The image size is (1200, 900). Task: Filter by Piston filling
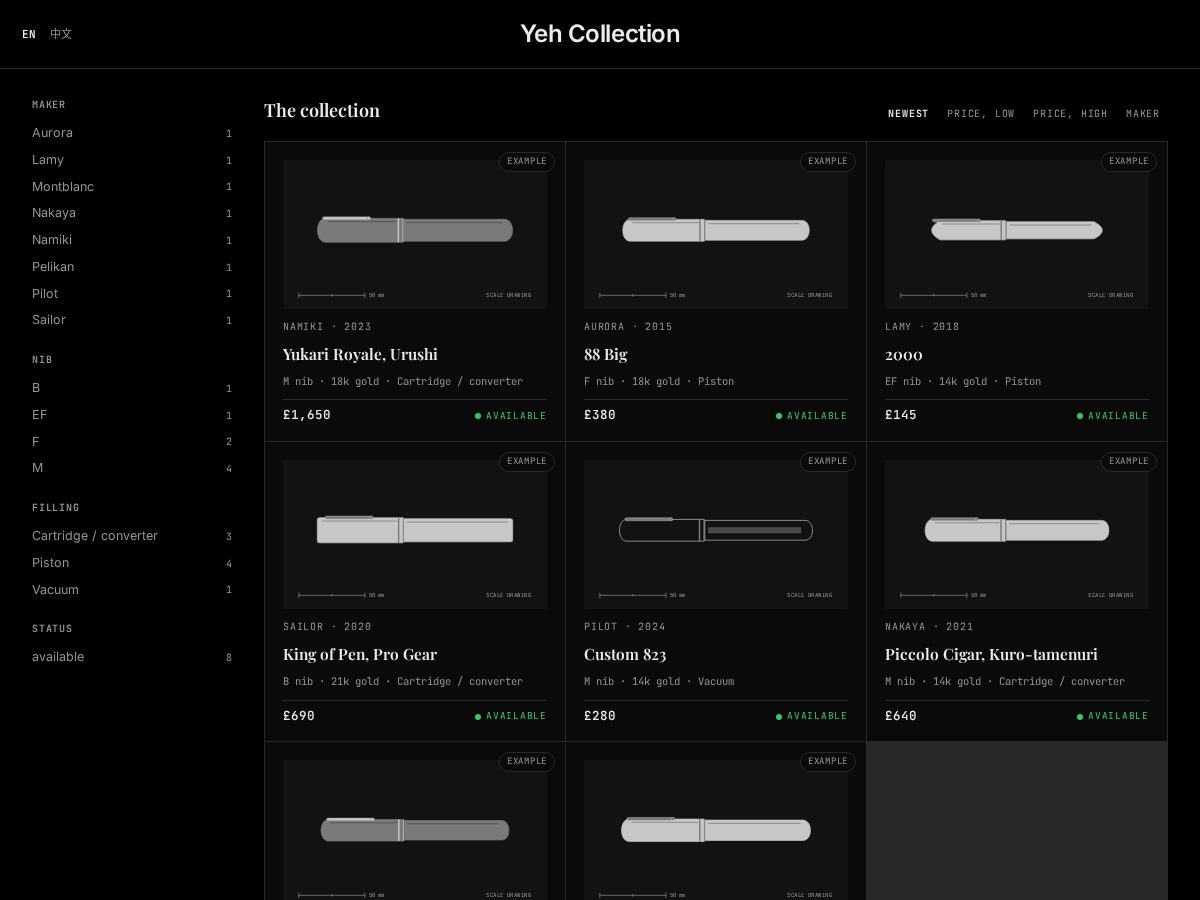click(x=132, y=563)
